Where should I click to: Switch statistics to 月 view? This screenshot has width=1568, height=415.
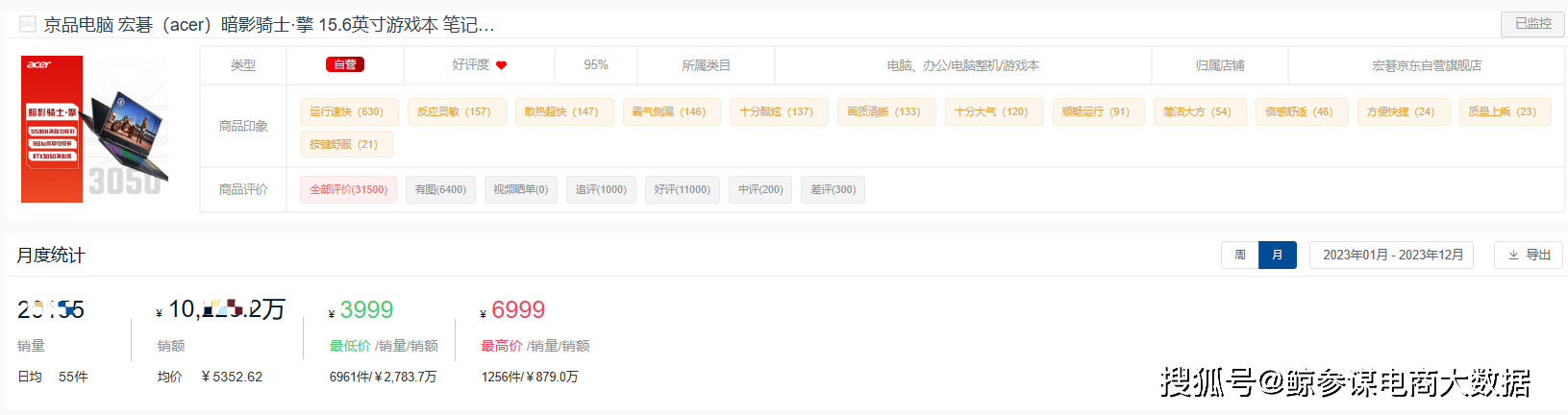[x=1278, y=255]
